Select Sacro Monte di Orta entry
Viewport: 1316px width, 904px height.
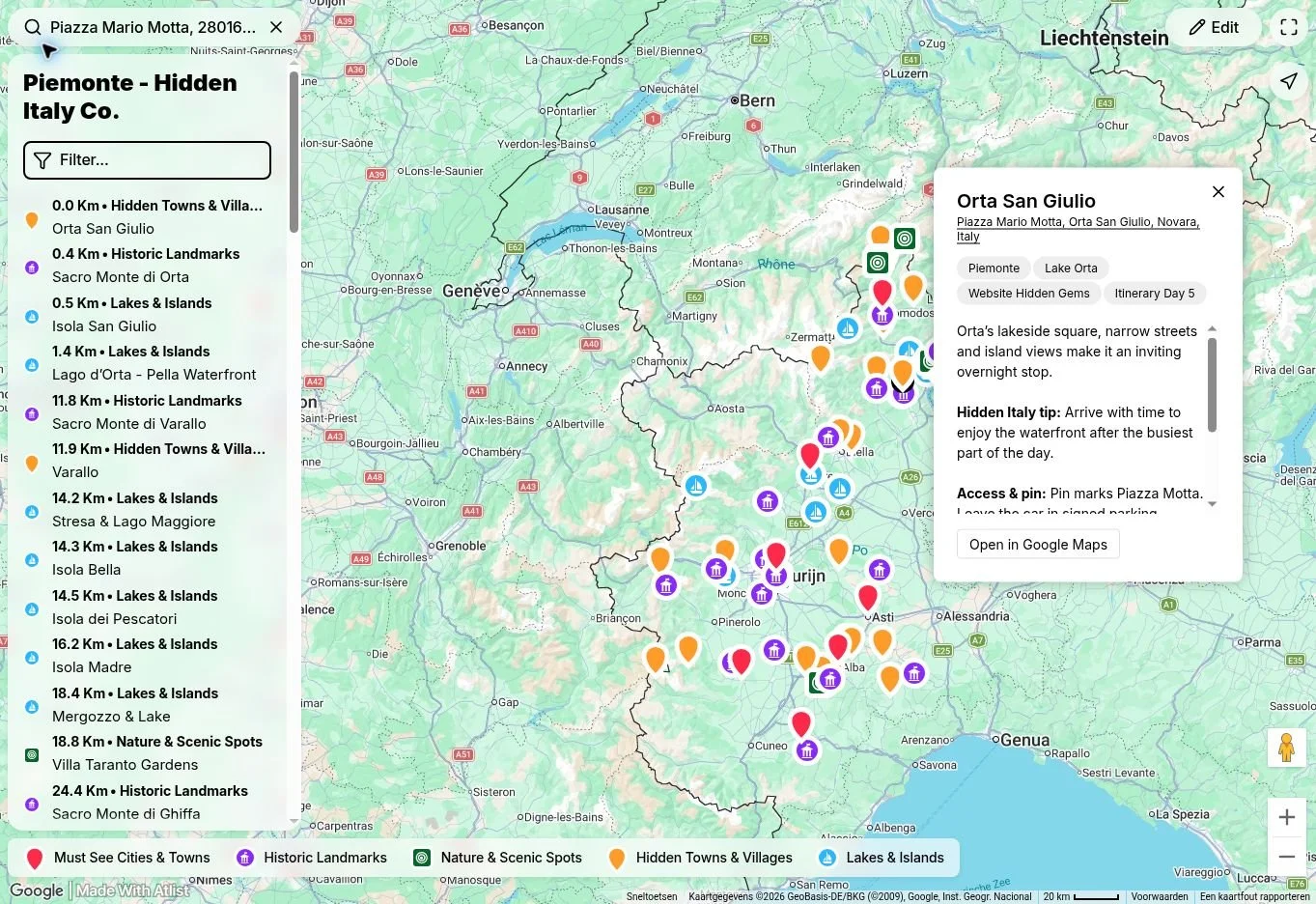(147, 266)
